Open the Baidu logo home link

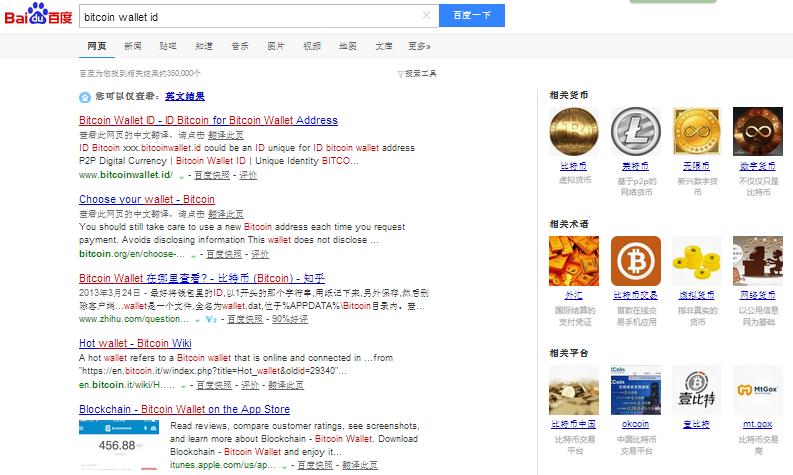coord(38,15)
